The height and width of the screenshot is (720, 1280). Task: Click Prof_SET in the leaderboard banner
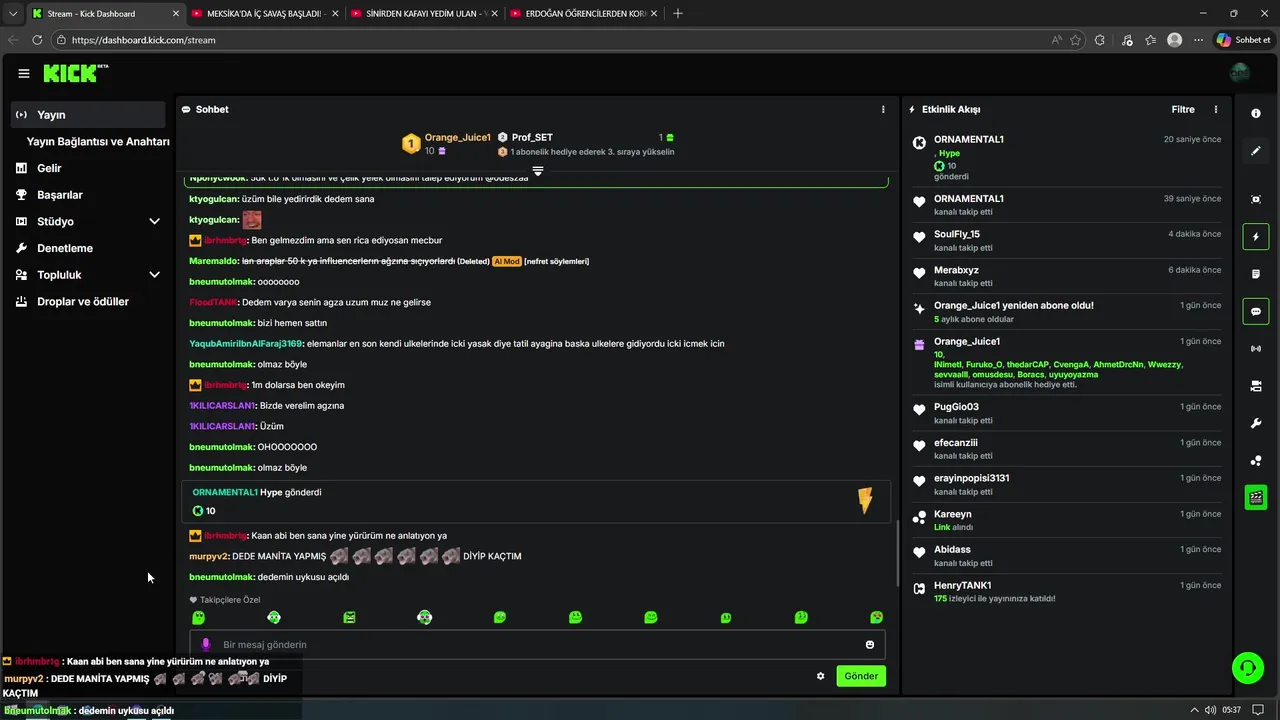point(532,137)
